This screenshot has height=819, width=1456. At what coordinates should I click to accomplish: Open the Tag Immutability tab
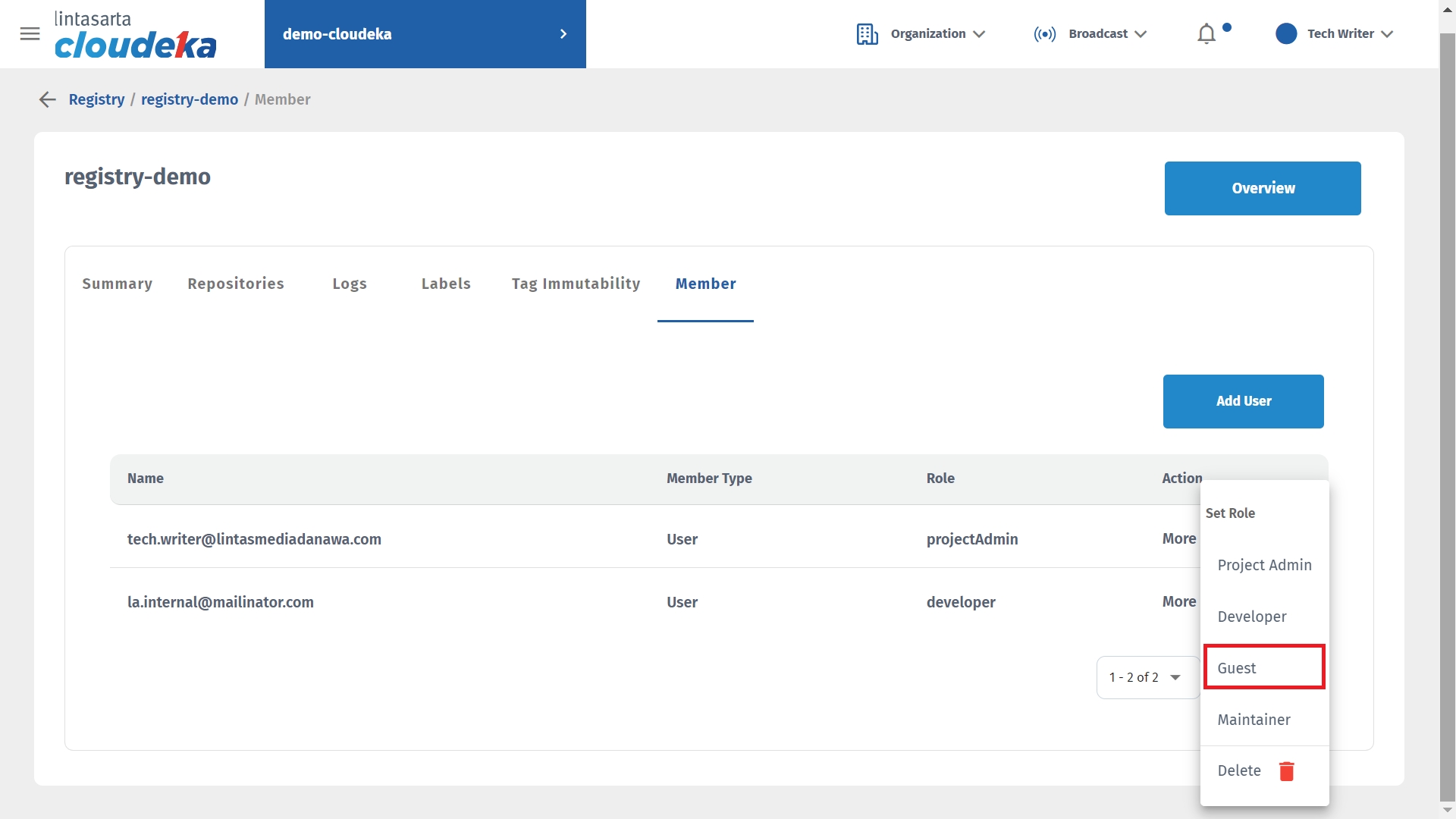pos(576,284)
